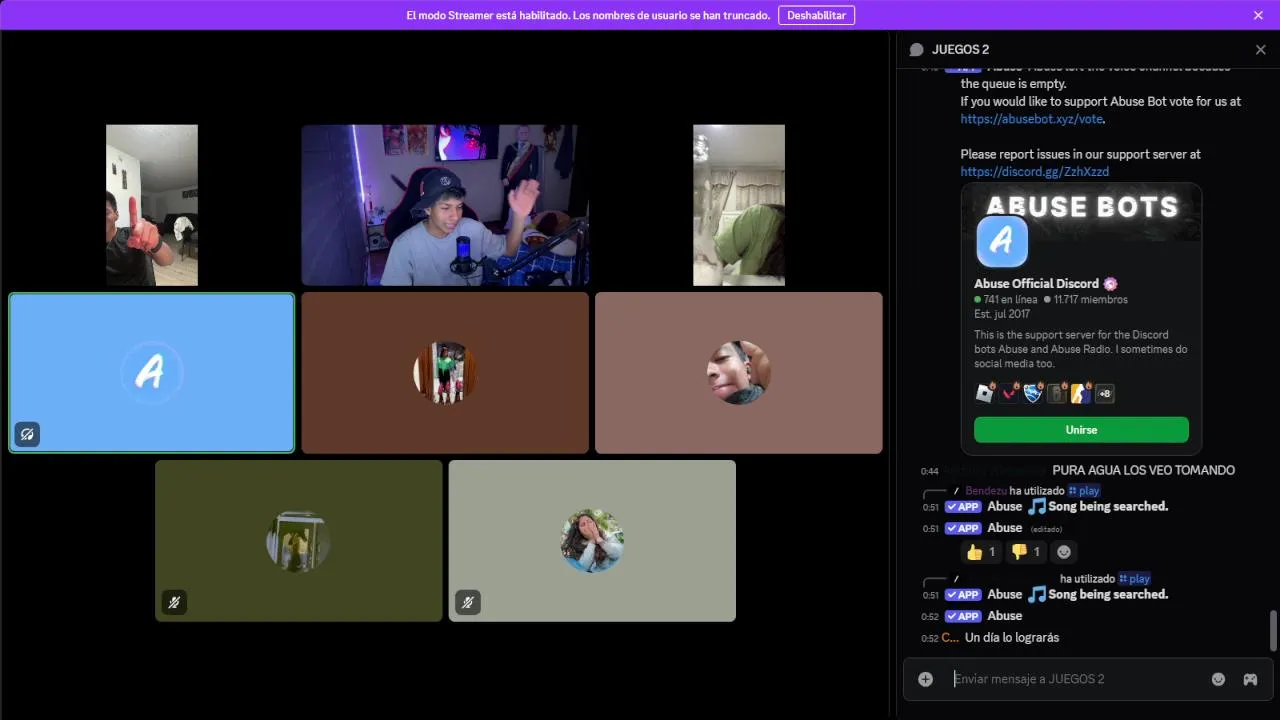Toggle the thumbs up reaction
The width and height of the screenshot is (1280, 720).
[x=981, y=552]
